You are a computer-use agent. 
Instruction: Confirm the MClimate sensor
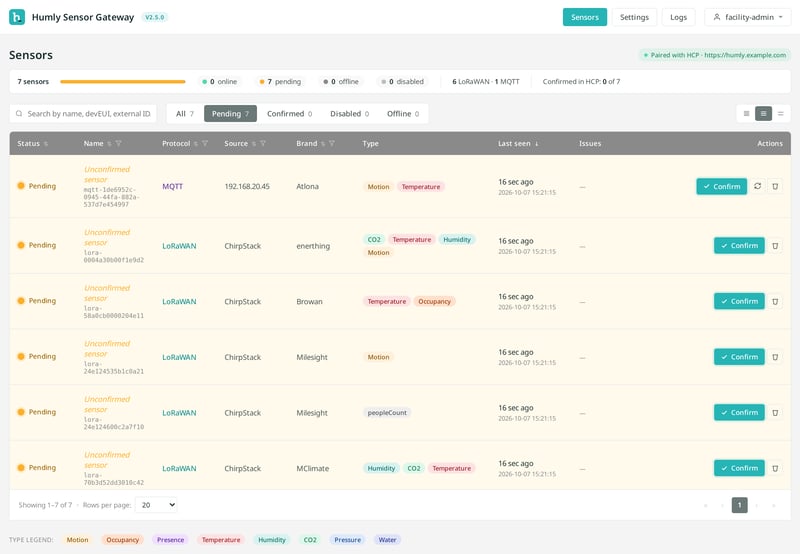739,468
